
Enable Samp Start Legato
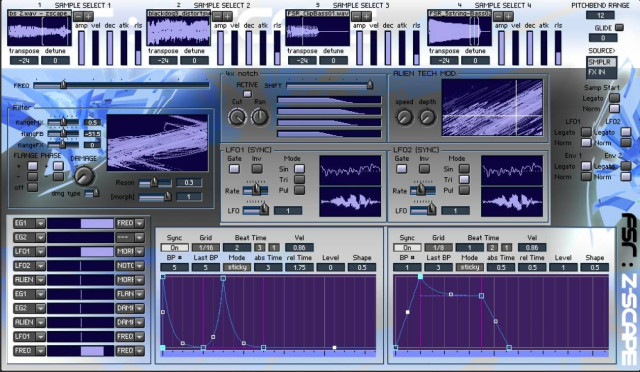(614, 98)
